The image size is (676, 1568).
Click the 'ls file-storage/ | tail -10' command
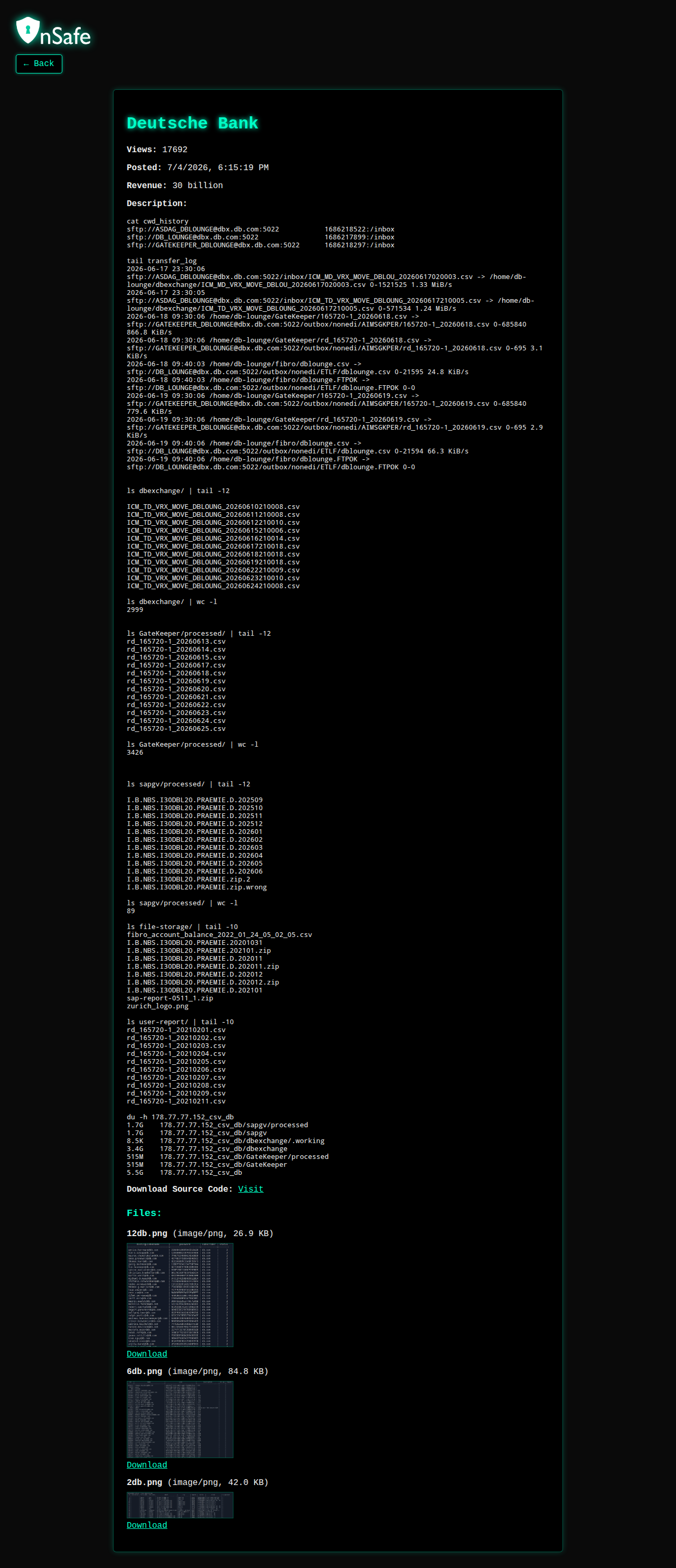pyautogui.click(x=183, y=926)
